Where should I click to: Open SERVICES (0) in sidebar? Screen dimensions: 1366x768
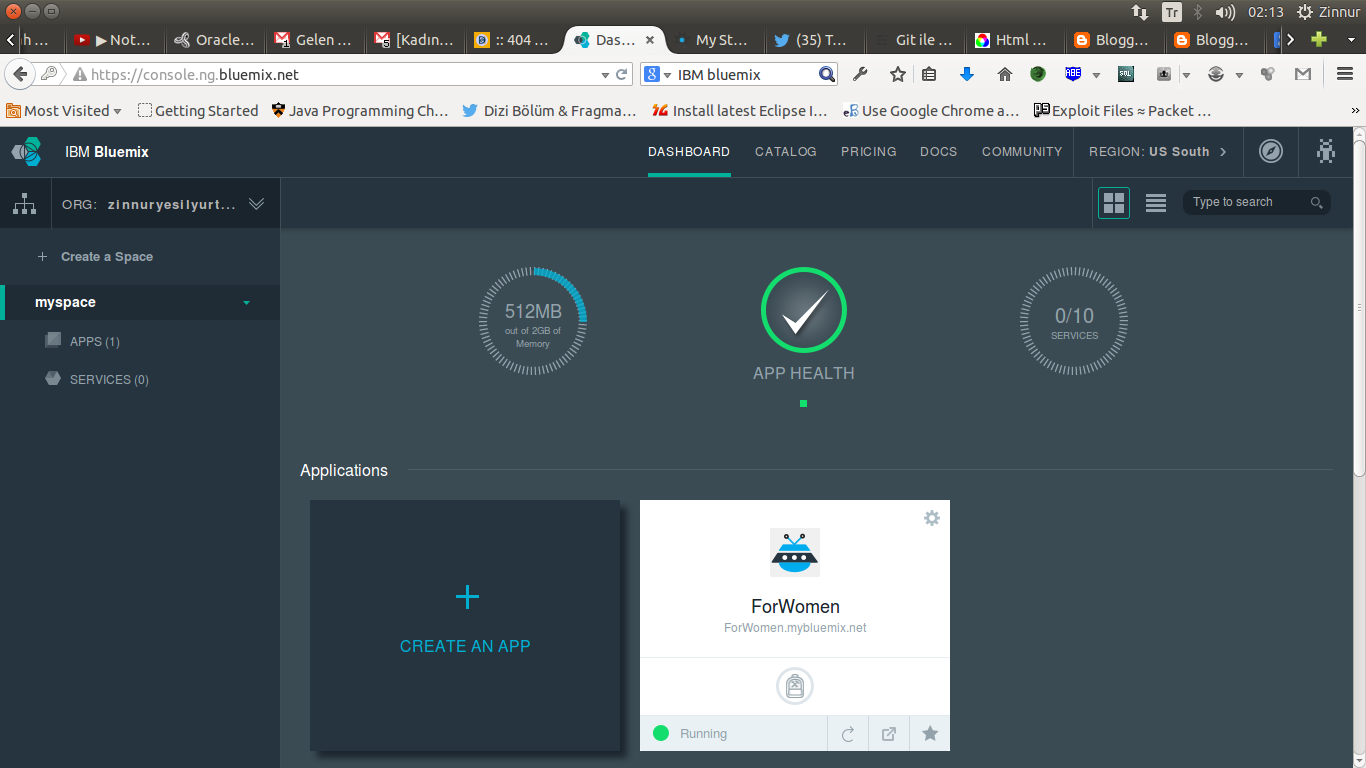tap(97, 380)
